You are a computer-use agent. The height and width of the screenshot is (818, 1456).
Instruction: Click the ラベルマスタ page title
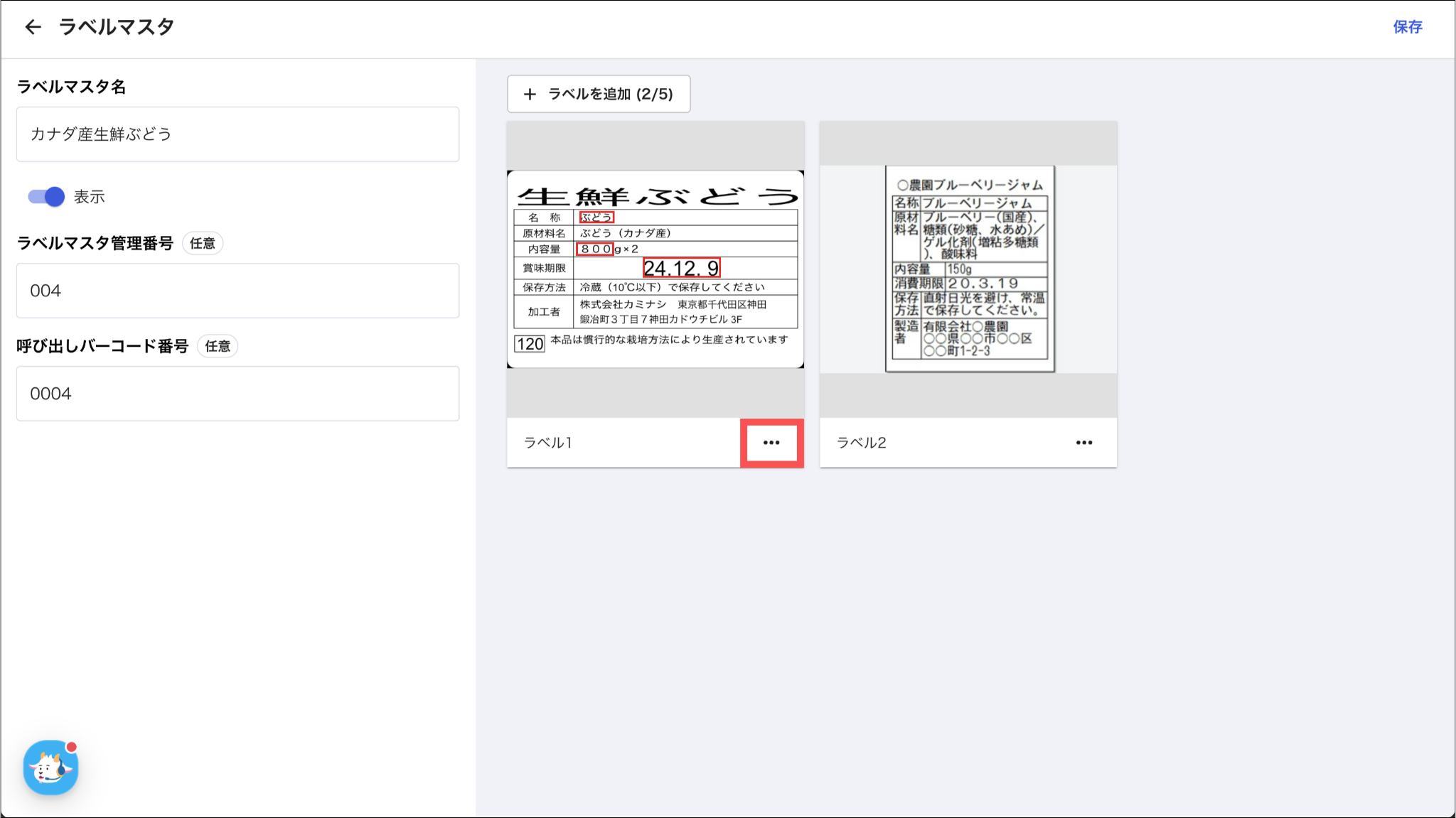point(116,27)
